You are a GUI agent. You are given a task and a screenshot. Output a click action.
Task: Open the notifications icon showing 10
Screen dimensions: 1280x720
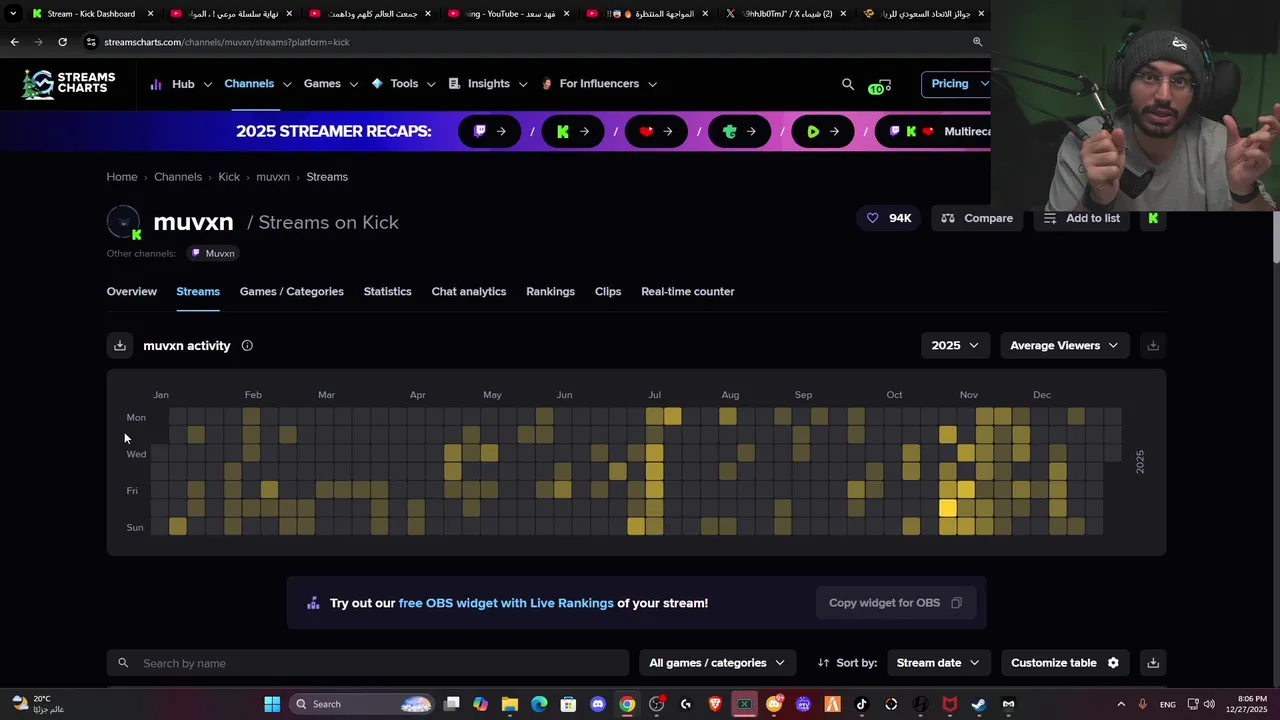pyautogui.click(x=879, y=86)
